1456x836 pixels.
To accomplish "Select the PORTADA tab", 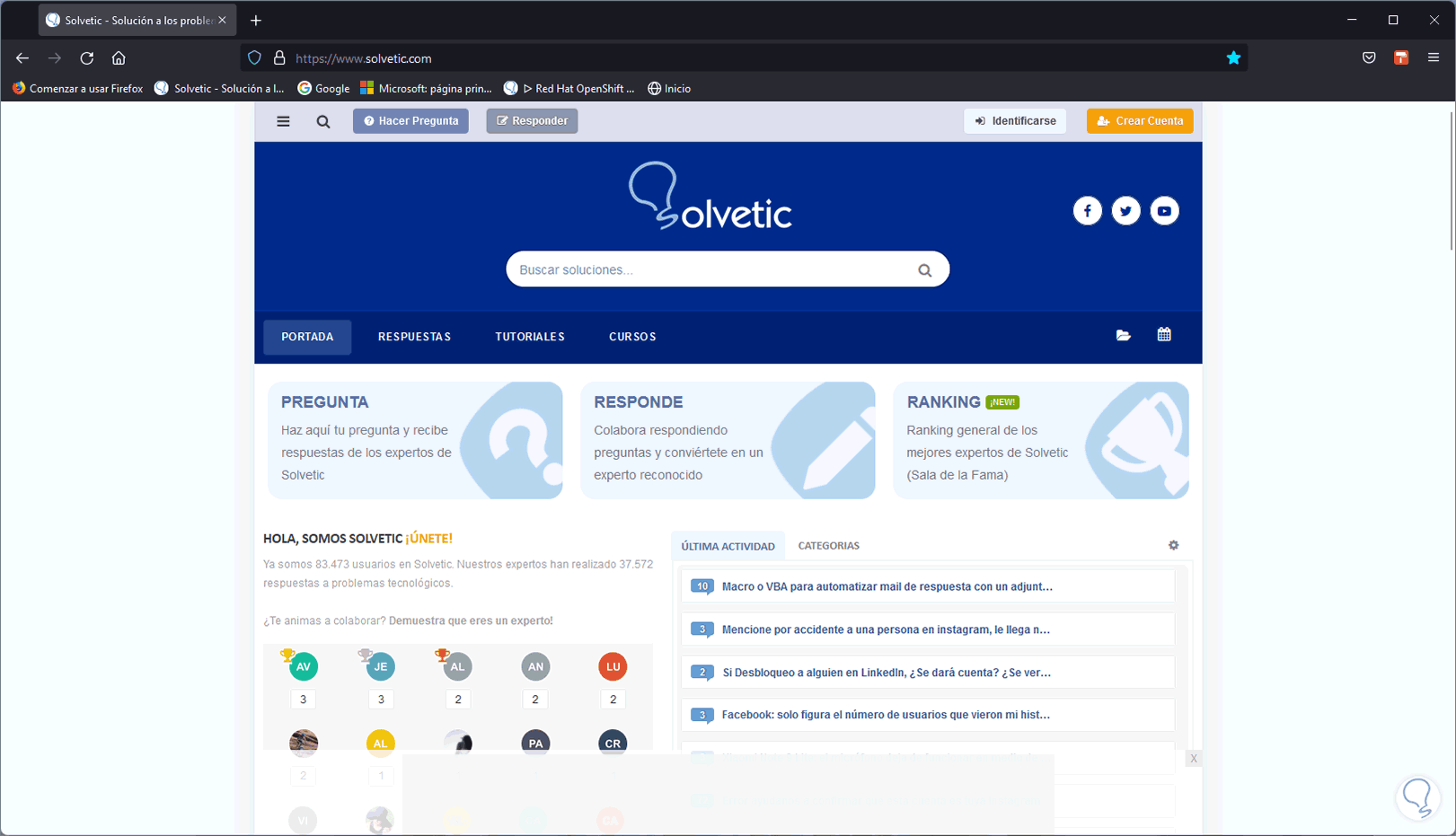I will click(307, 337).
